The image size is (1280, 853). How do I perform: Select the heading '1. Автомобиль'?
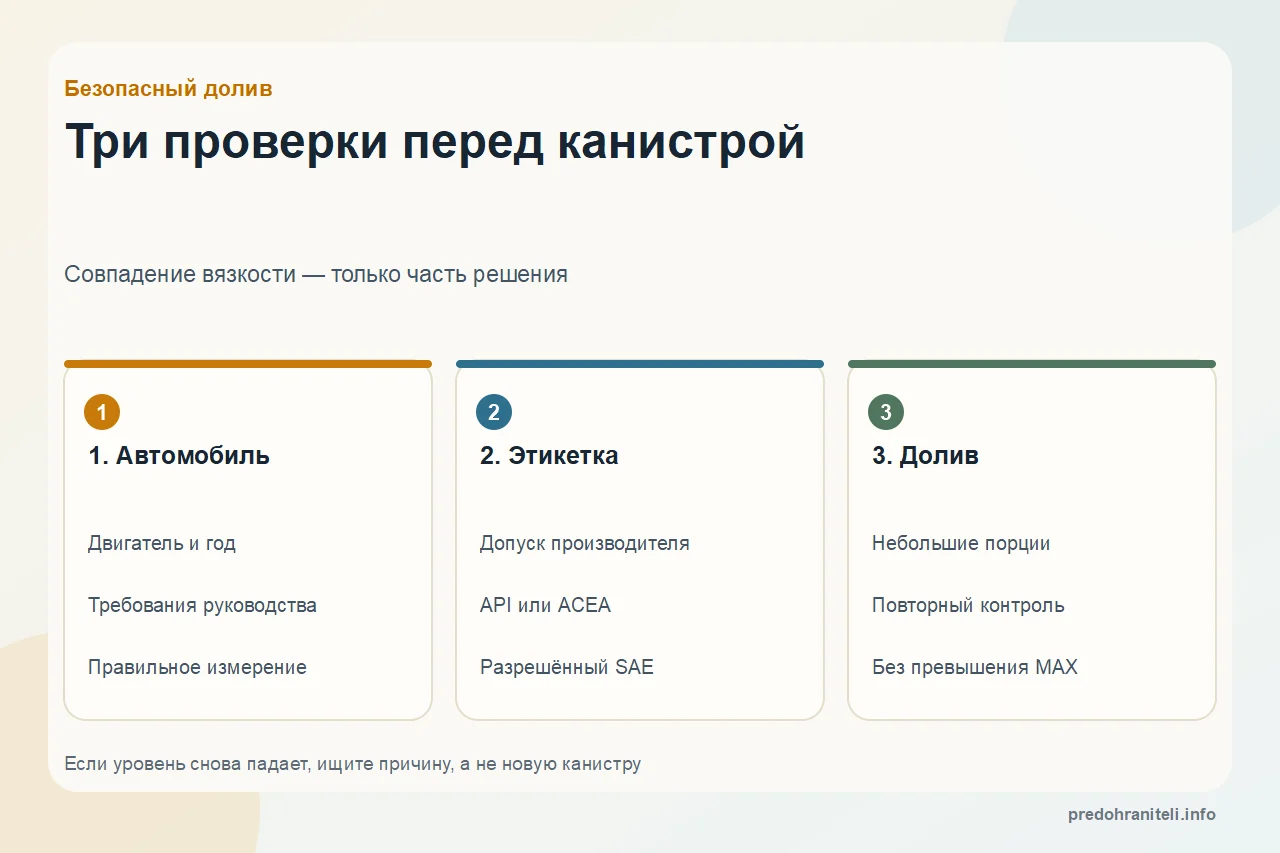[x=179, y=456]
